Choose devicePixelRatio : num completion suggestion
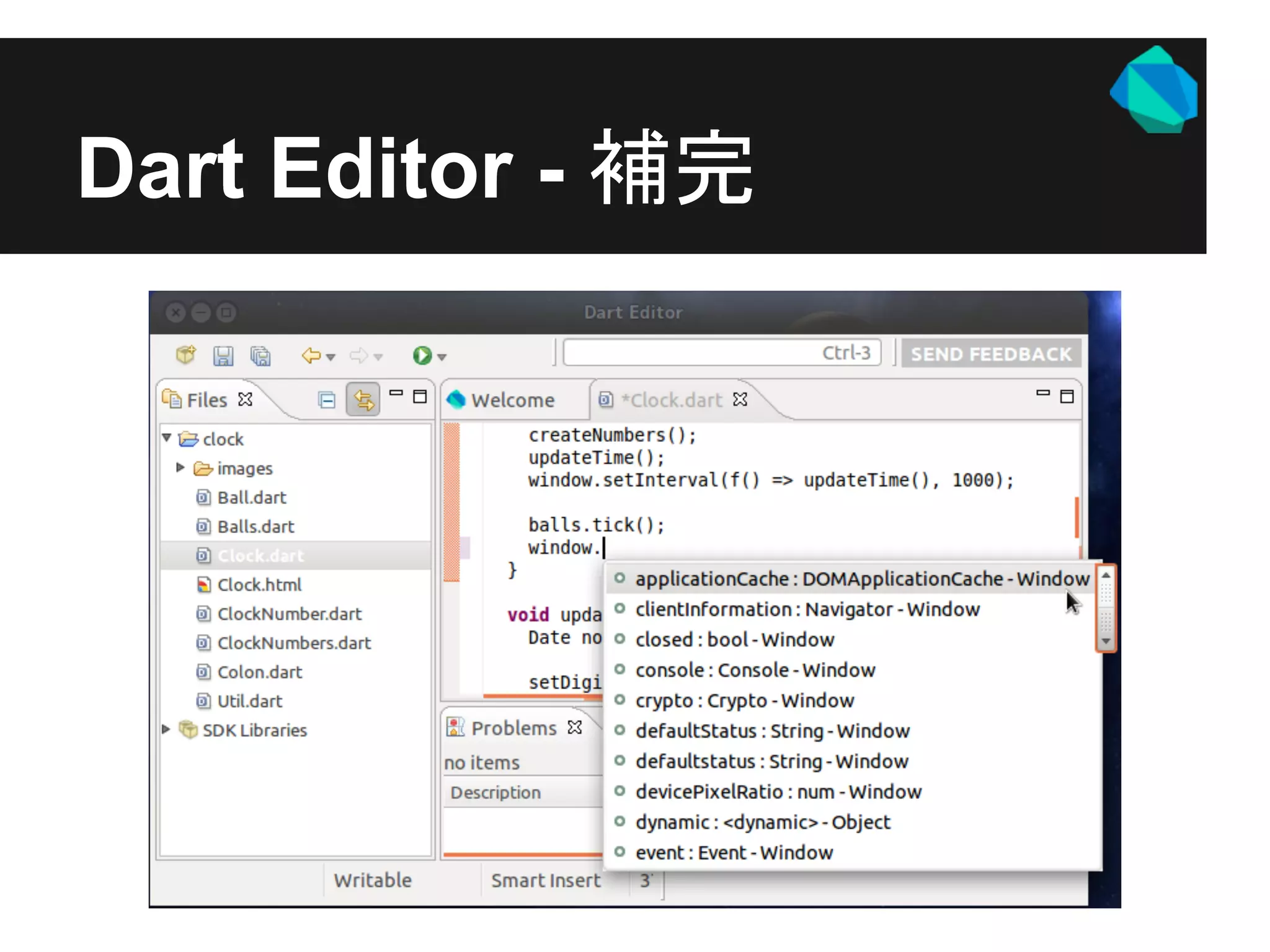The image size is (1270, 952). (x=850, y=791)
